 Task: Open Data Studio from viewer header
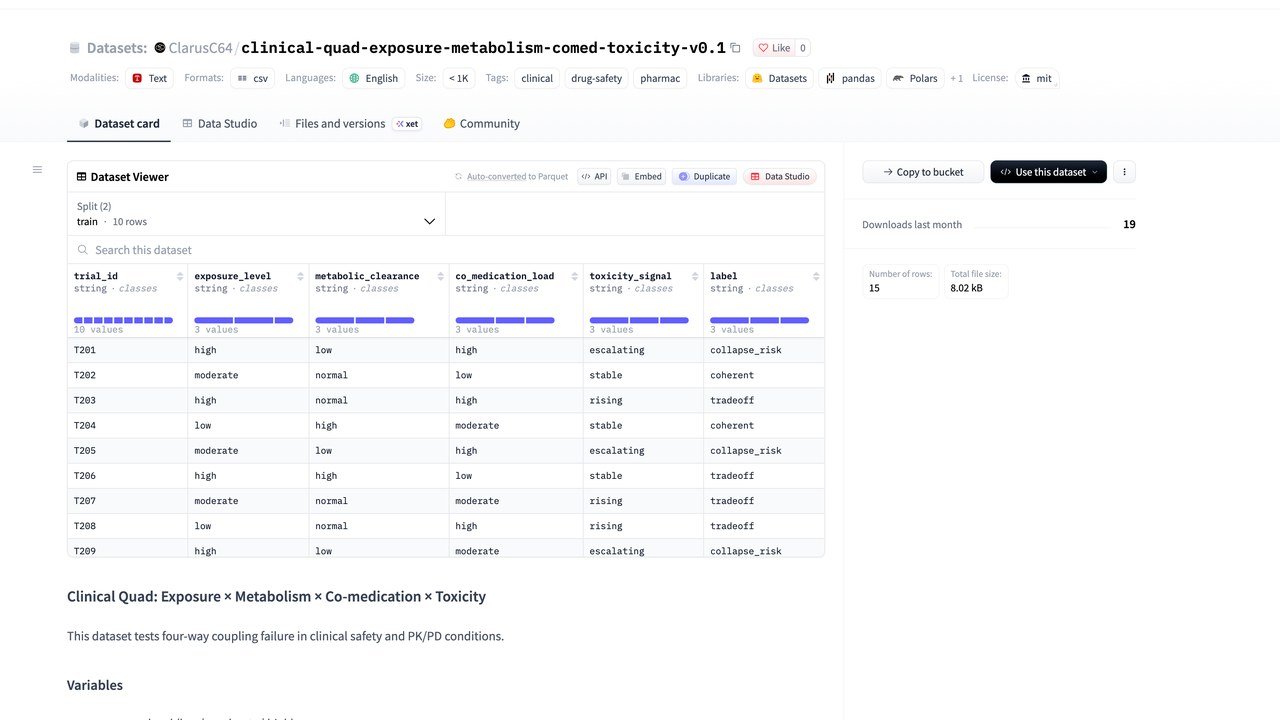(780, 176)
